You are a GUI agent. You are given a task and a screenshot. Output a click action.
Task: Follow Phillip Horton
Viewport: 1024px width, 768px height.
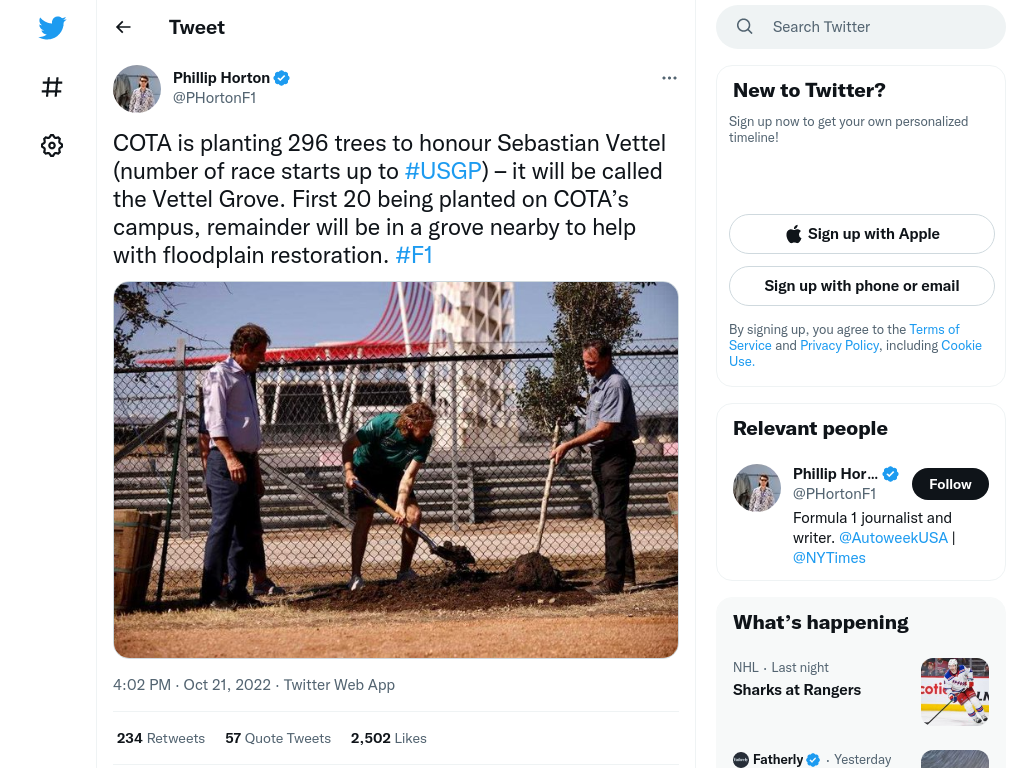coord(950,484)
